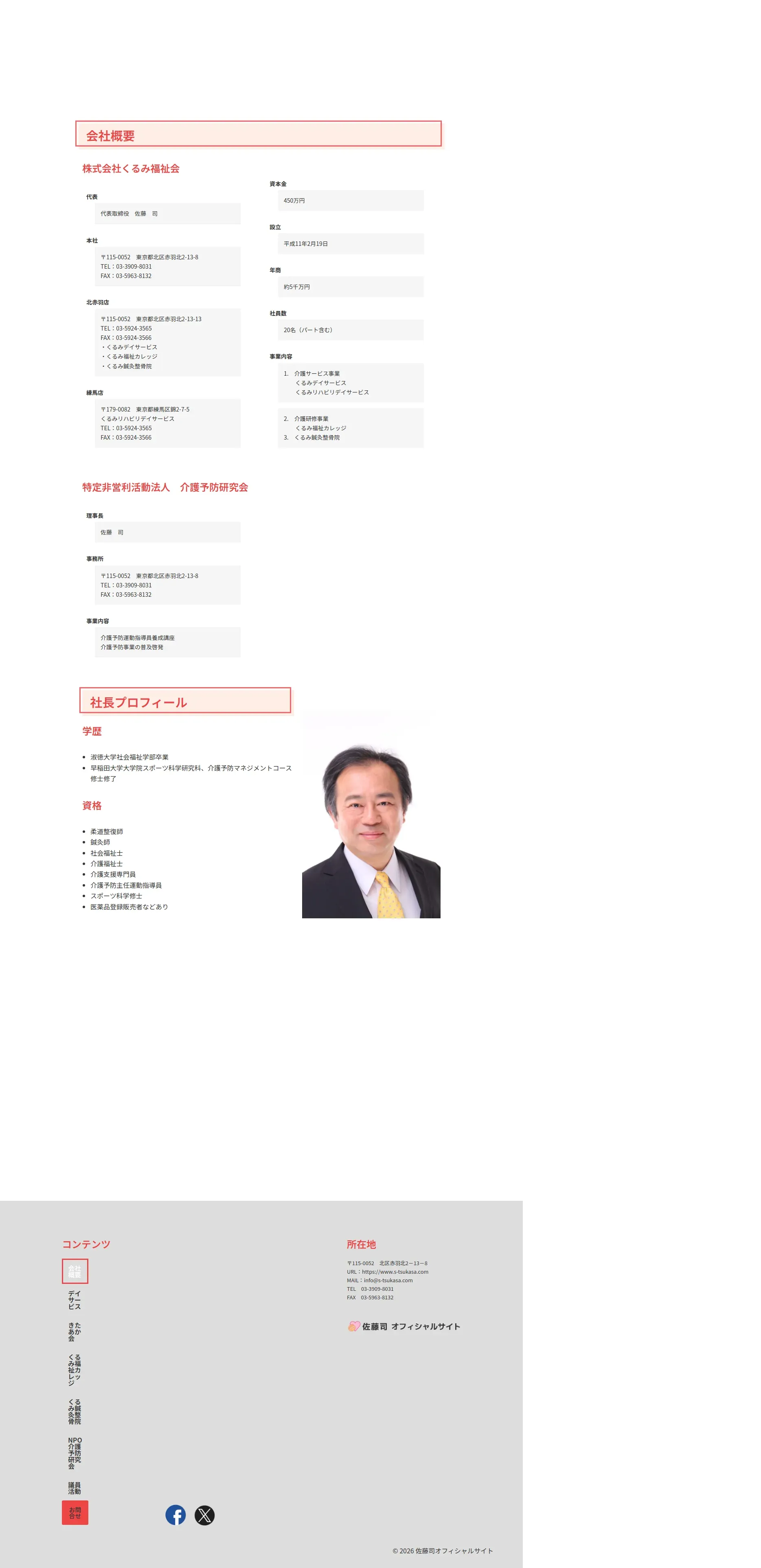The height and width of the screenshot is (1568, 761).
Task: Click the heart logo beside 佐藤司 オフィシャルサイト
Action: 354,1326
